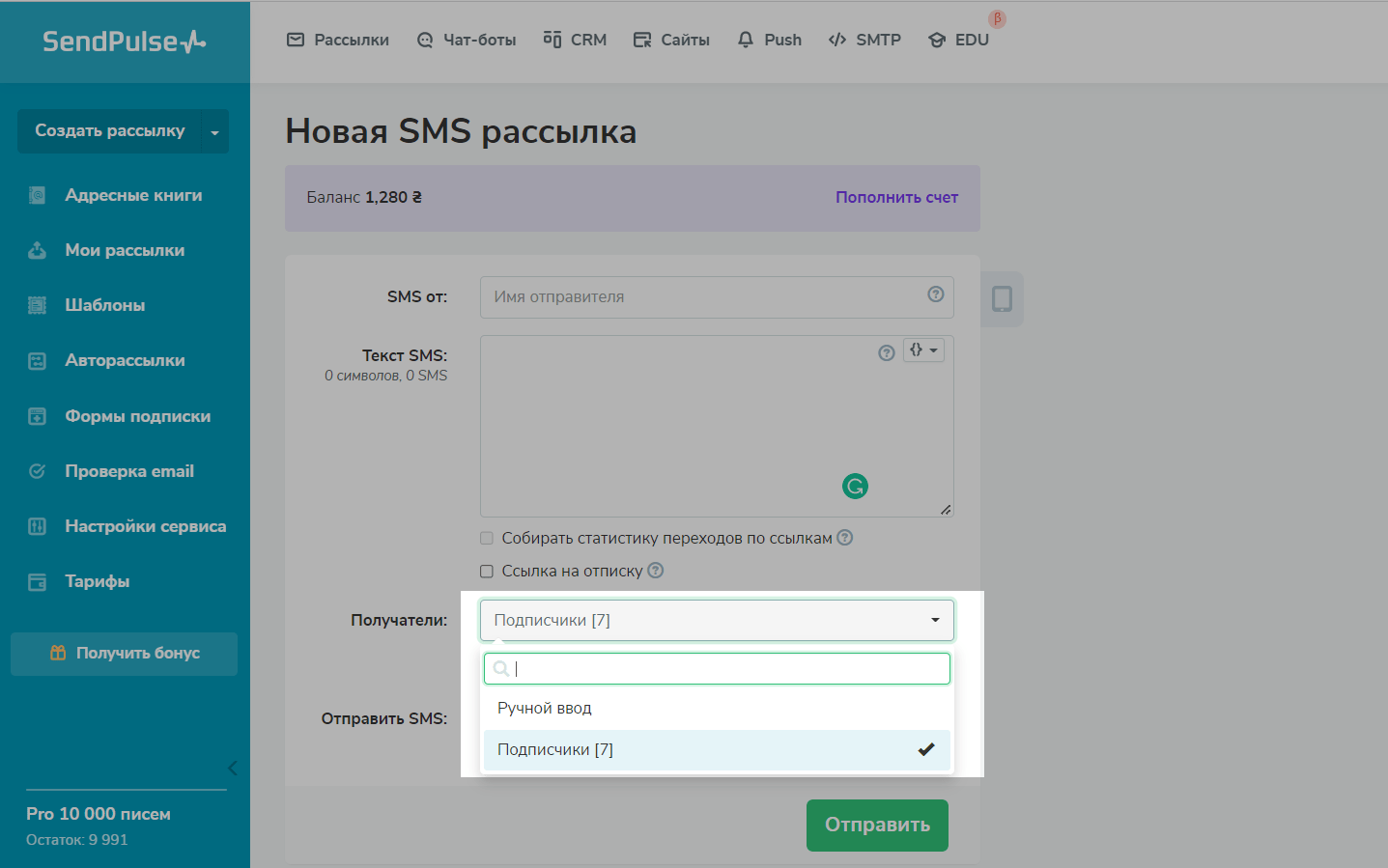Open Адресные книги in sidebar
1388x868 pixels.
tap(133, 195)
